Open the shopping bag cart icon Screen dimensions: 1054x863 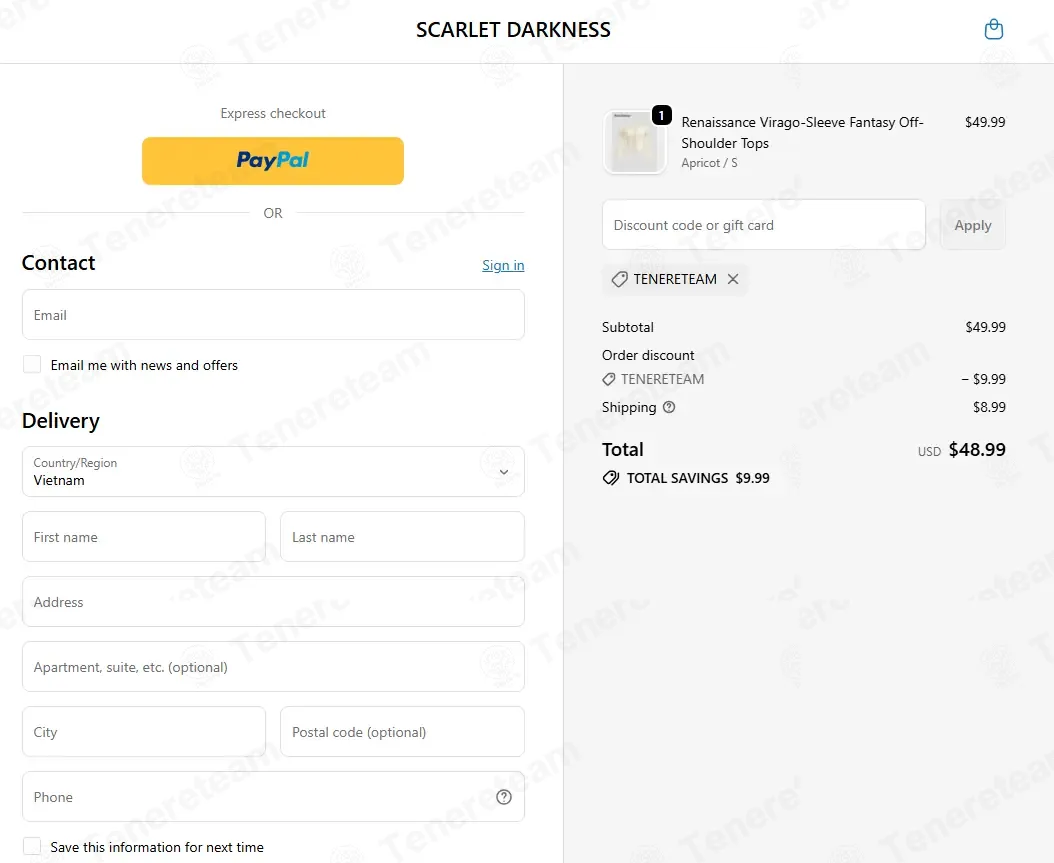(994, 30)
